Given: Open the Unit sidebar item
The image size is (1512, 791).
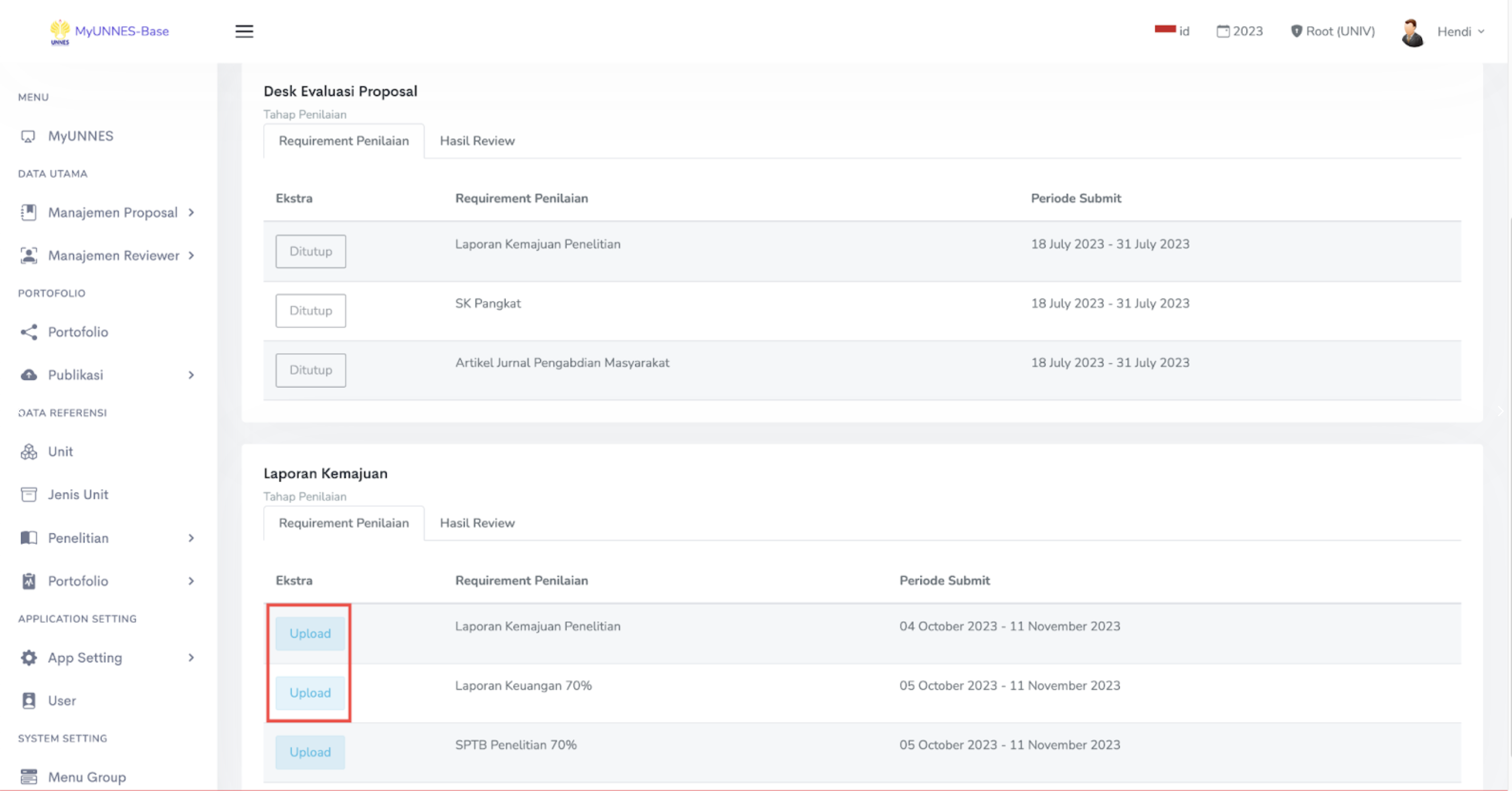Looking at the screenshot, I should [x=60, y=451].
